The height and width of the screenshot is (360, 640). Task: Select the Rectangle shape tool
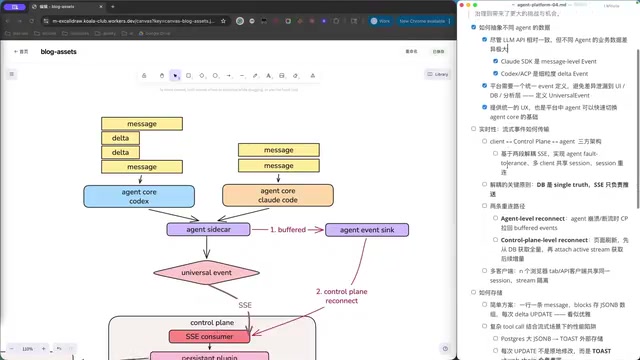[189, 76]
